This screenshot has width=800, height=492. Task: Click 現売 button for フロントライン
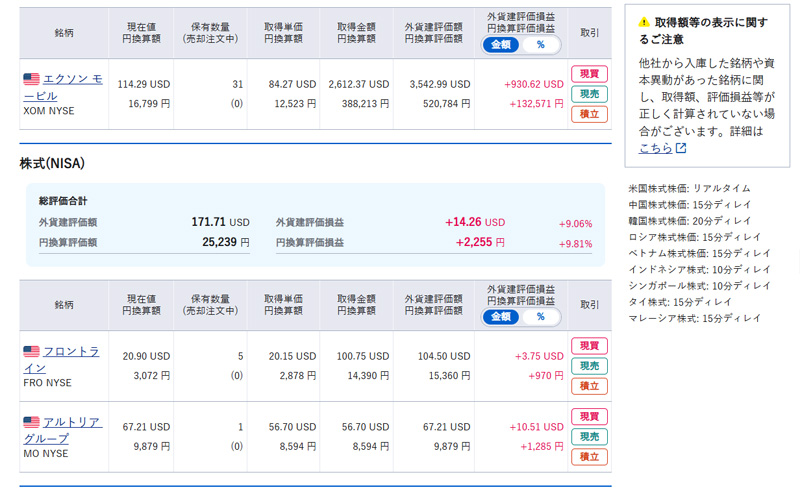coord(589,366)
